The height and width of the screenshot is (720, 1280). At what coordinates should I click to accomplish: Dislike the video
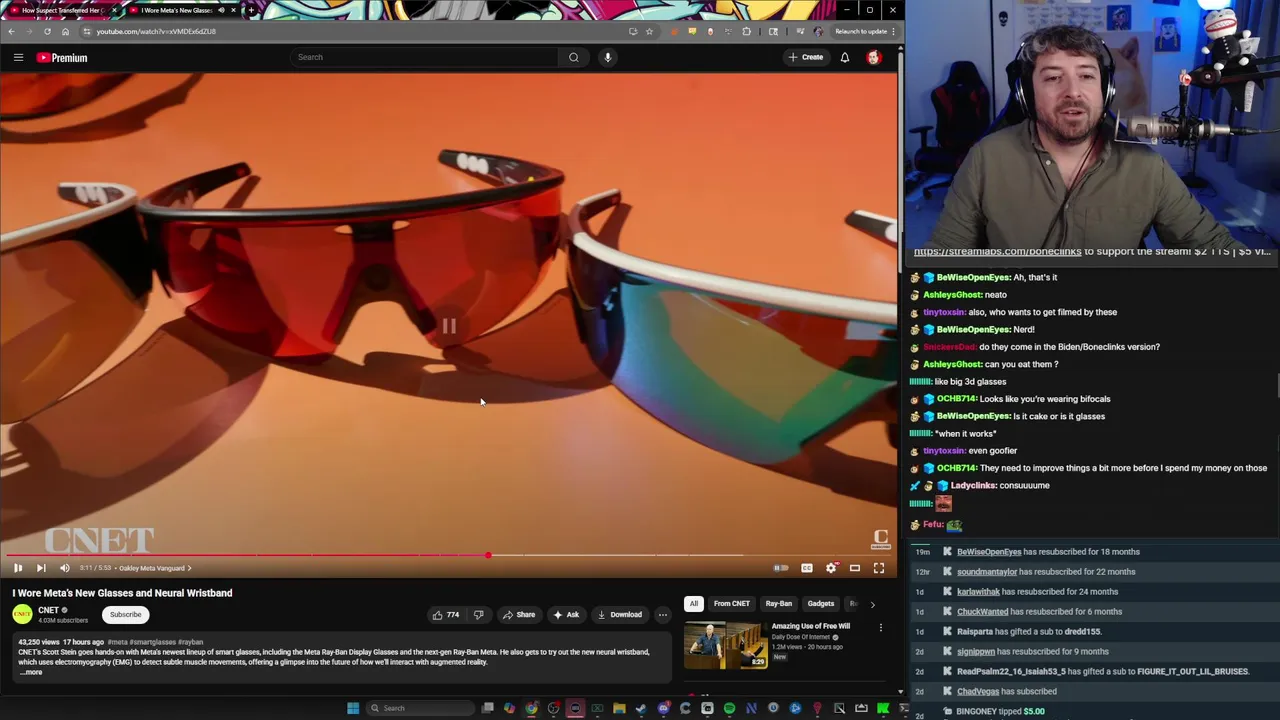click(478, 615)
